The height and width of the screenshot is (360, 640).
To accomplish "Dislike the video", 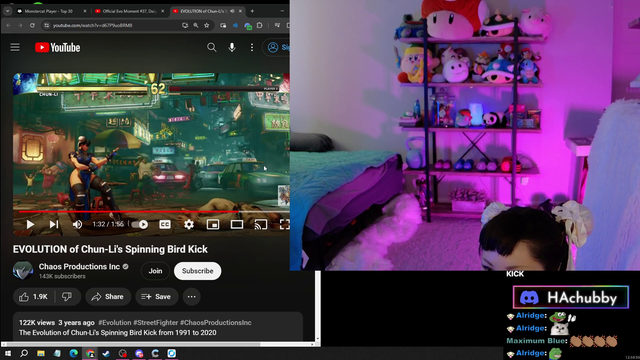I will (x=67, y=297).
